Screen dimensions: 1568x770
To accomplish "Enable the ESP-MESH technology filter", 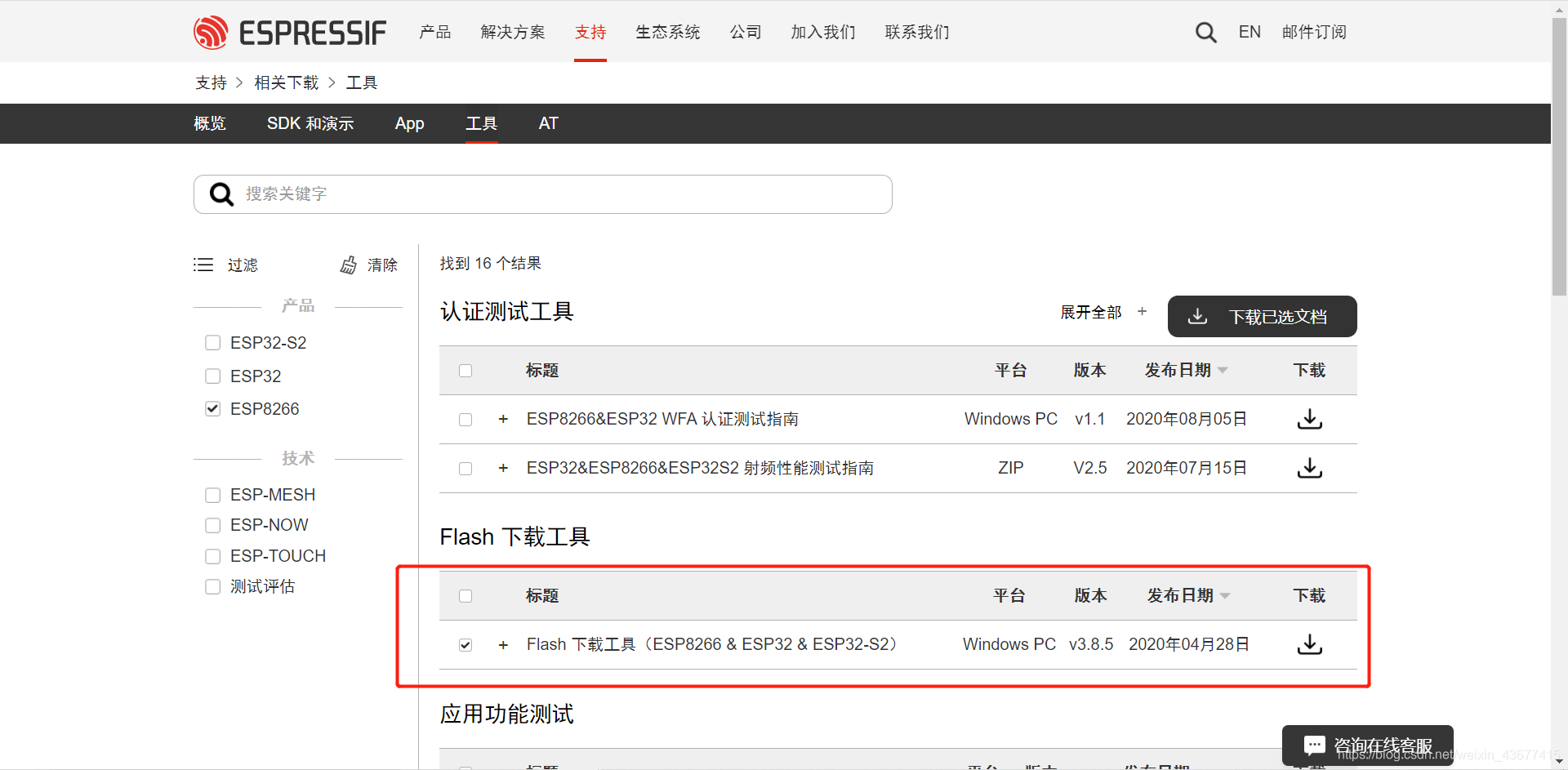I will (213, 496).
